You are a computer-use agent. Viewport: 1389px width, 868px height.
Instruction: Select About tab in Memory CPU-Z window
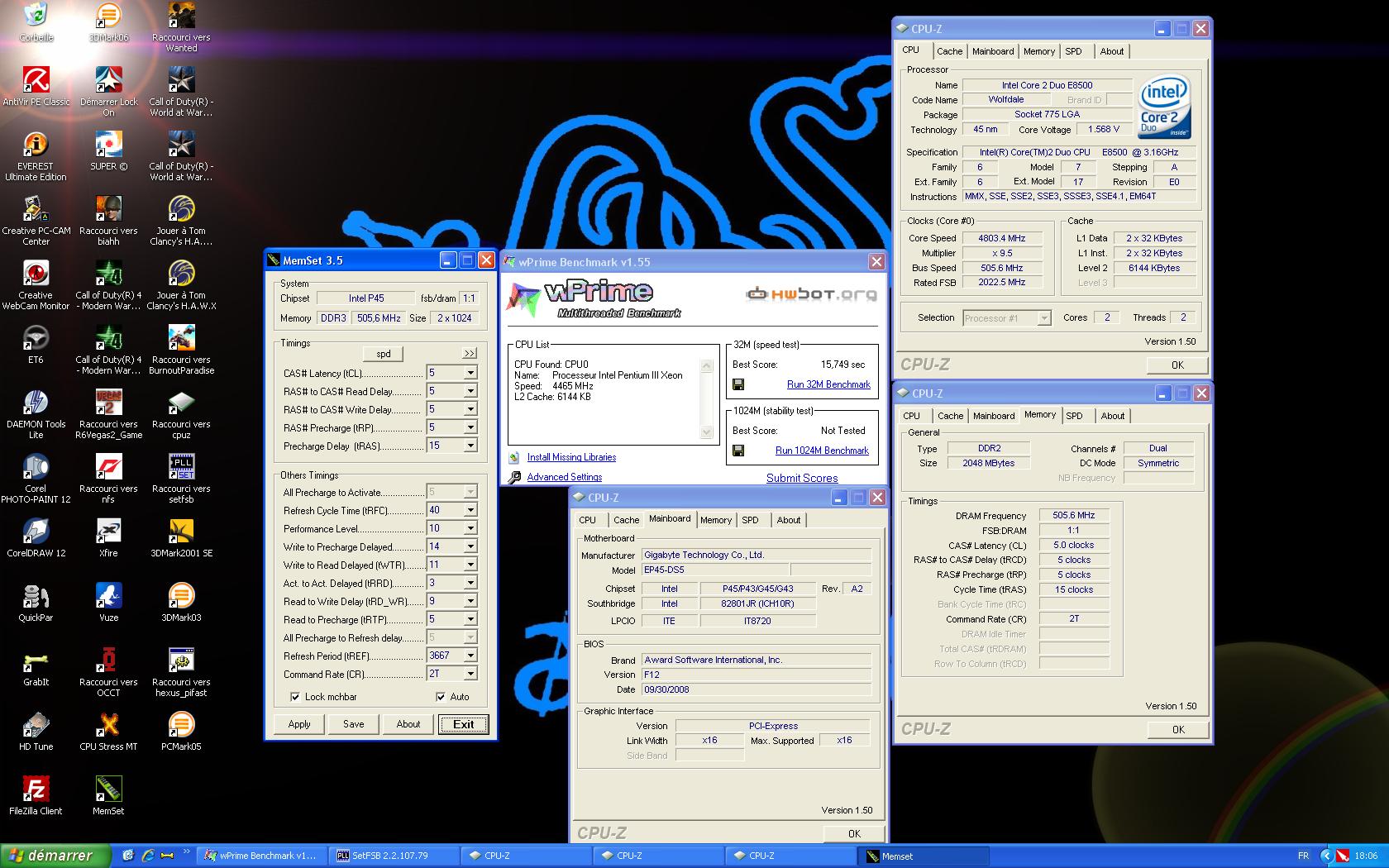coord(1112,416)
